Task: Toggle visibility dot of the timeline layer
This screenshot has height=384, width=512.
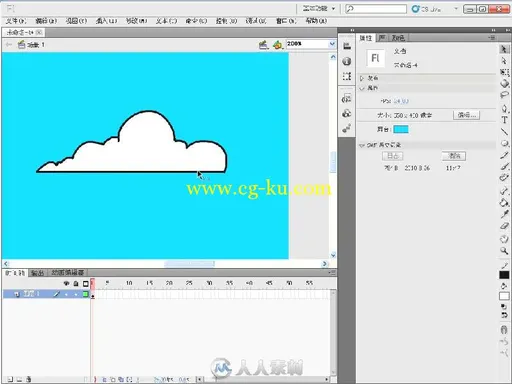Action: (66, 294)
